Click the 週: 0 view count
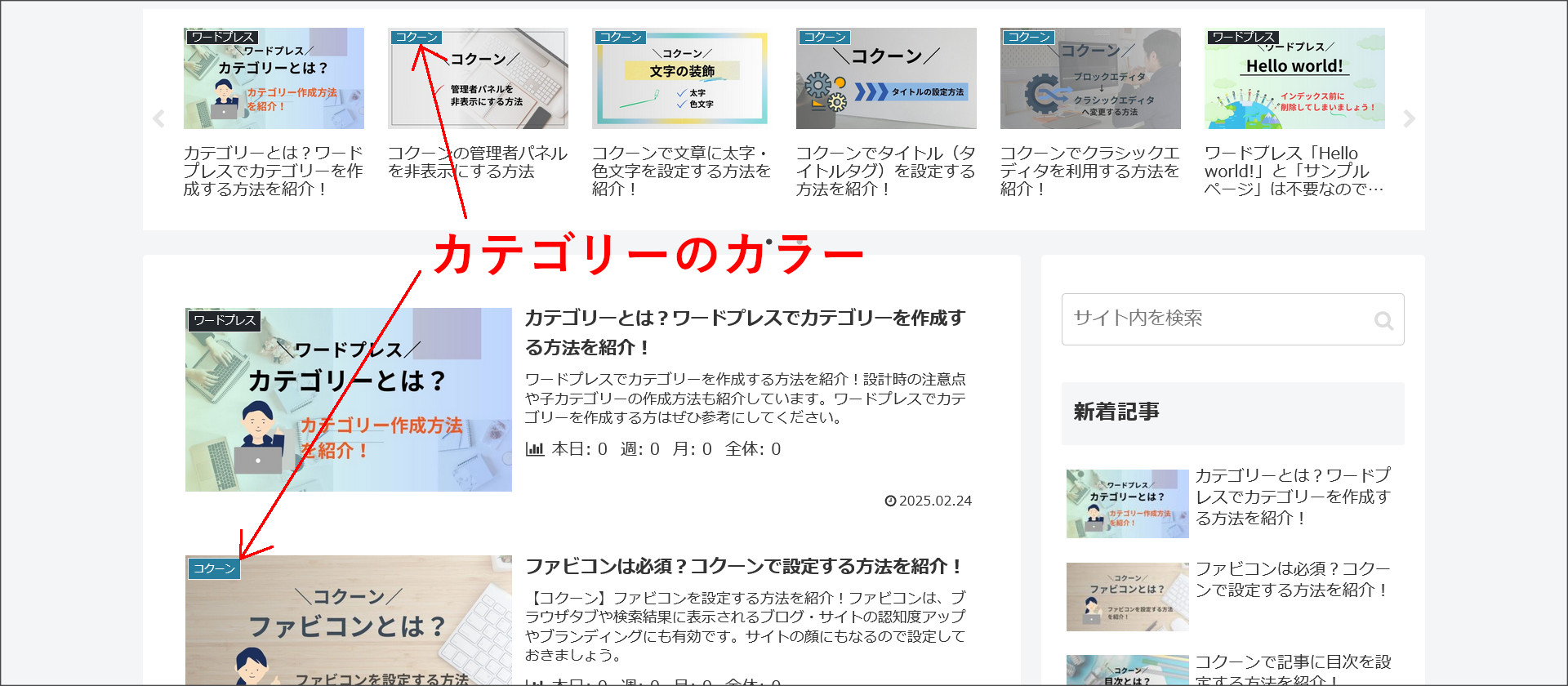 click(639, 449)
